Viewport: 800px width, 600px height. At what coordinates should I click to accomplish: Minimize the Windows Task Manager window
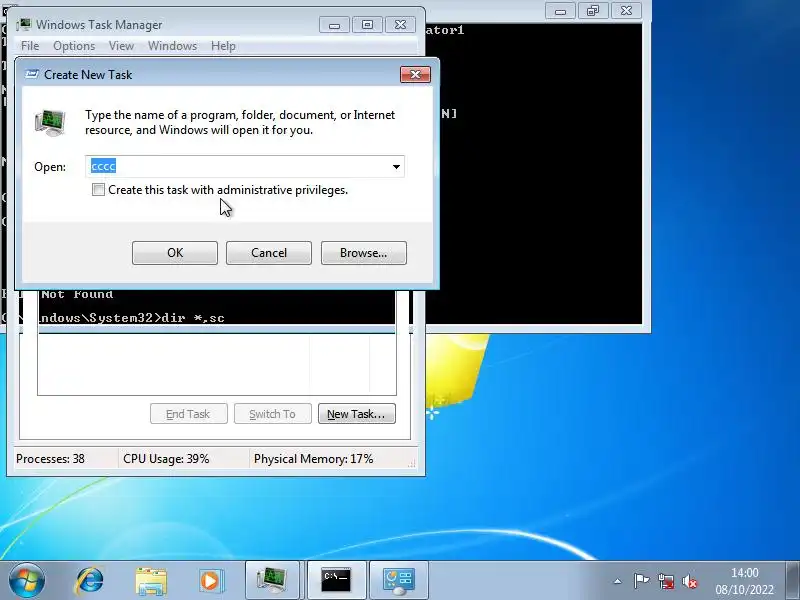pyautogui.click(x=334, y=25)
